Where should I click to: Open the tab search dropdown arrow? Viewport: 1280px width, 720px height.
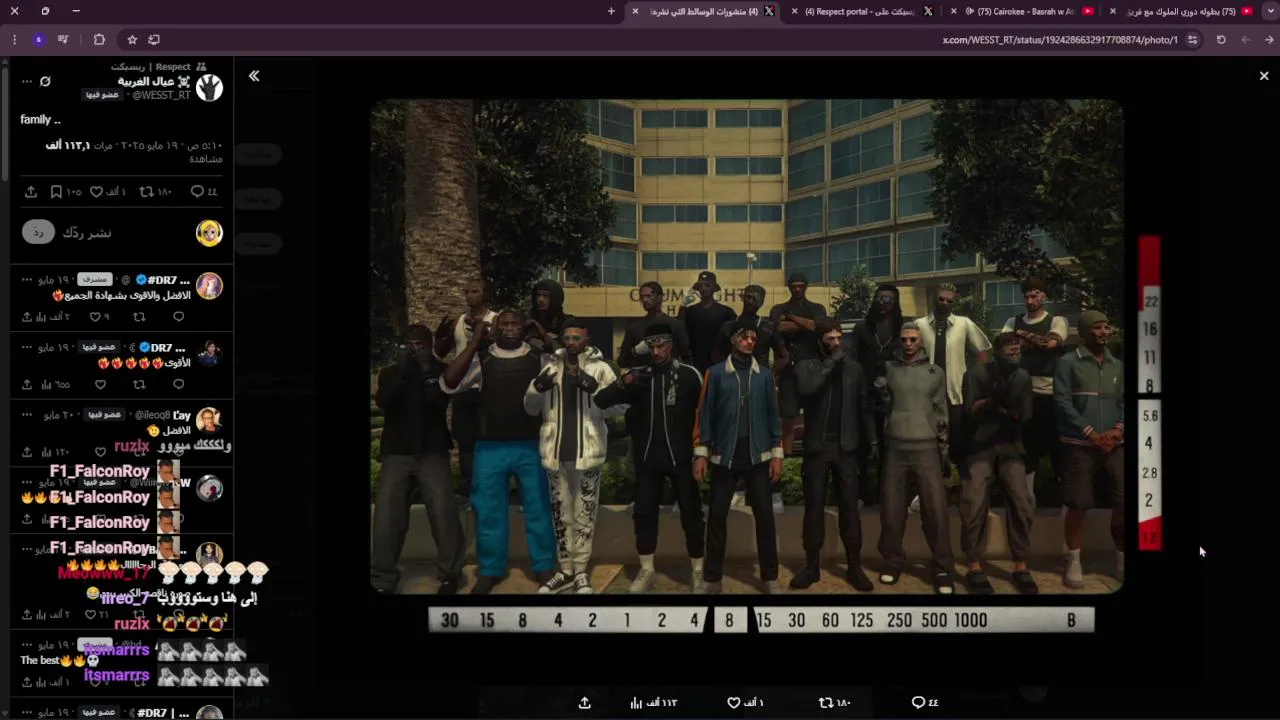point(1271,11)
